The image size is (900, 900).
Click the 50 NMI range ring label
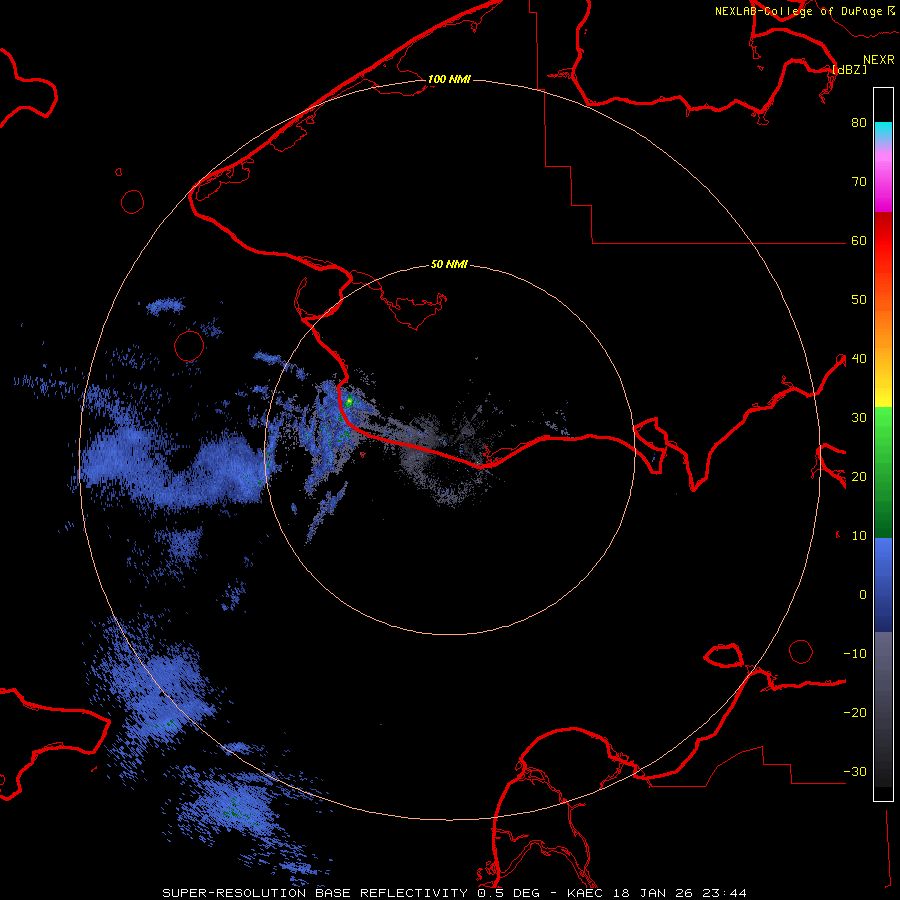tap(449, 264)
